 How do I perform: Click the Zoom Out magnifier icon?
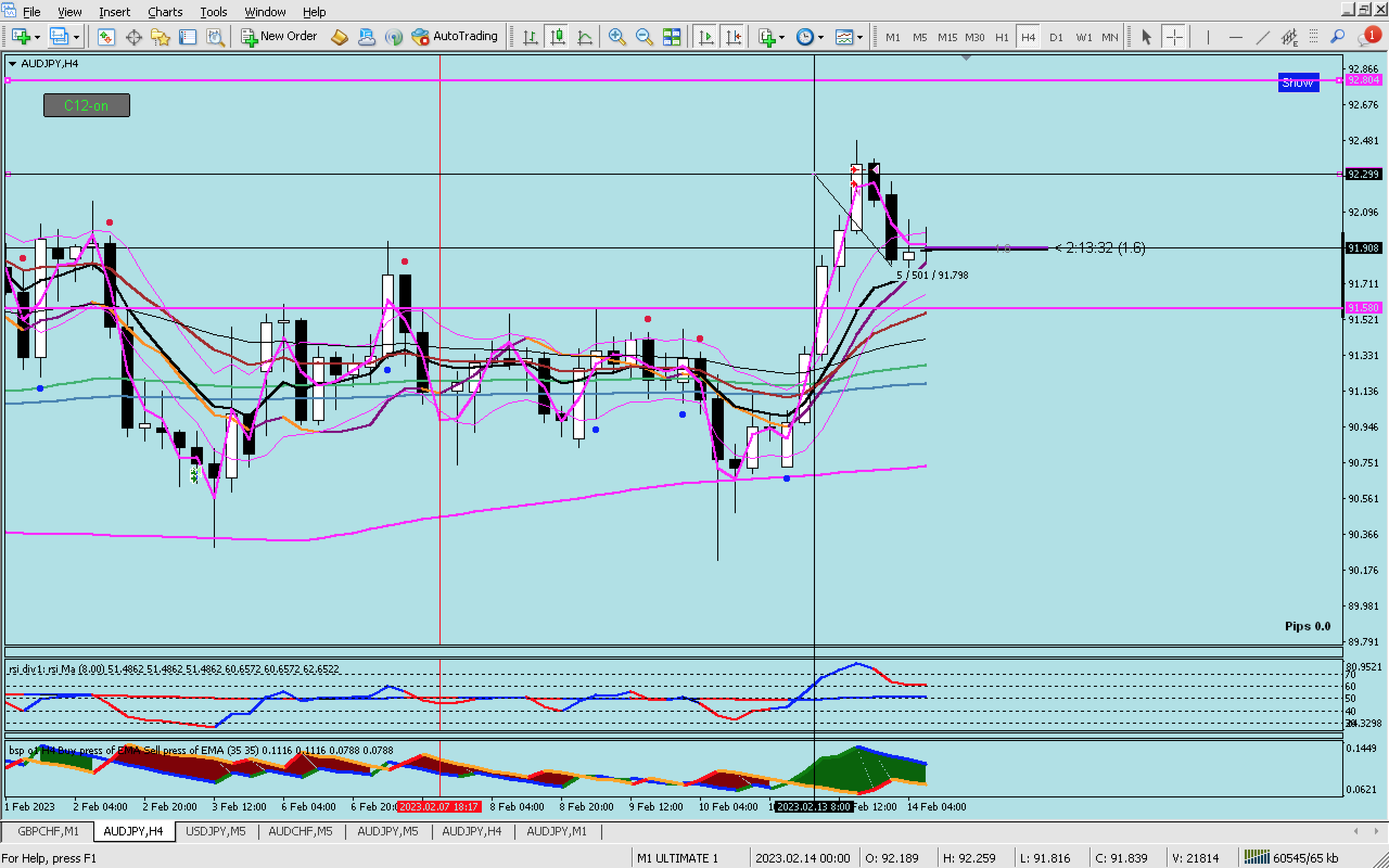(x=644, y=37)
